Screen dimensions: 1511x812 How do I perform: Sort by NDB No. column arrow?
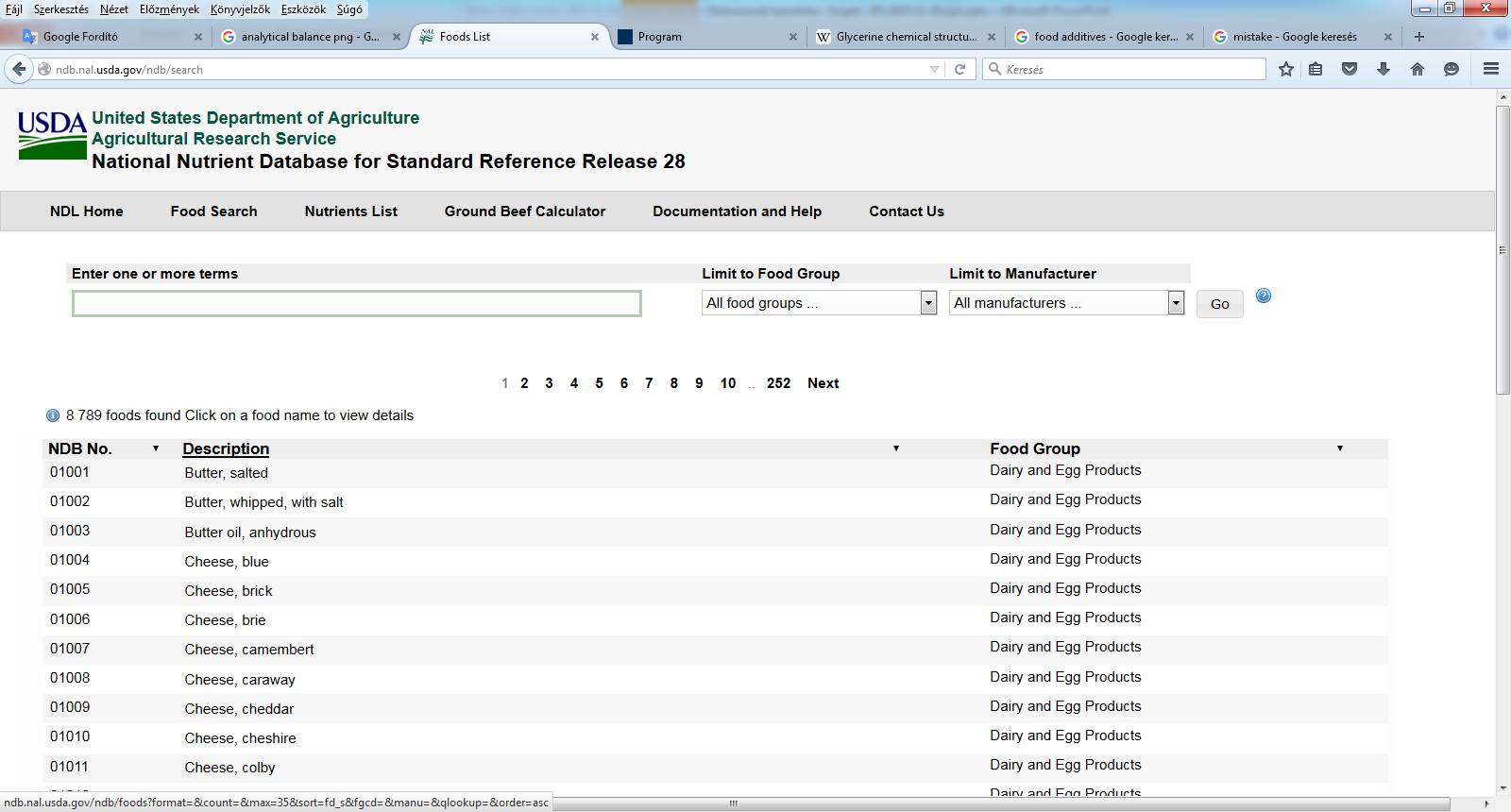coord(156,448)
